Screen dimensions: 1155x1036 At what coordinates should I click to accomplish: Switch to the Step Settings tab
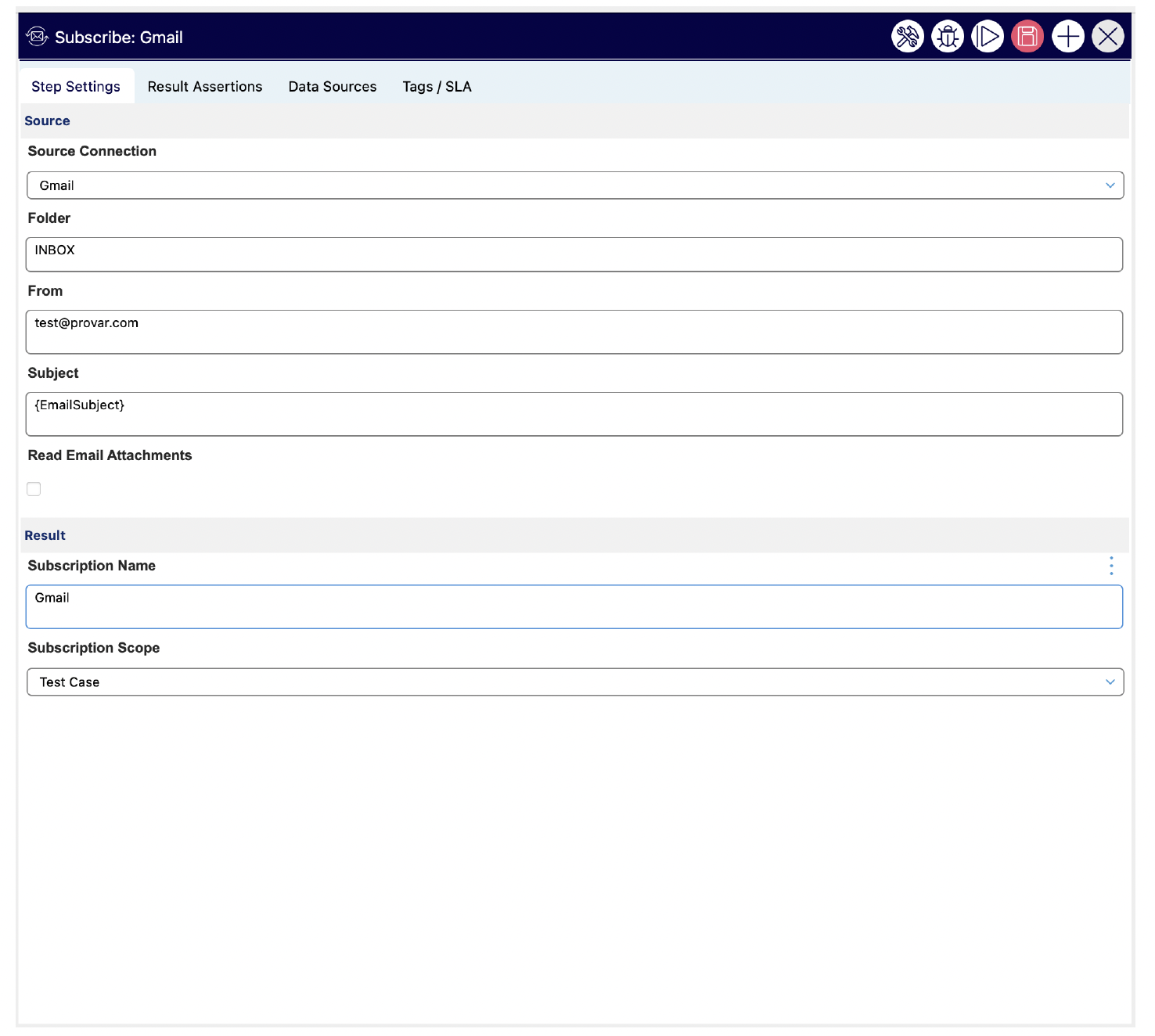point(76,86)
